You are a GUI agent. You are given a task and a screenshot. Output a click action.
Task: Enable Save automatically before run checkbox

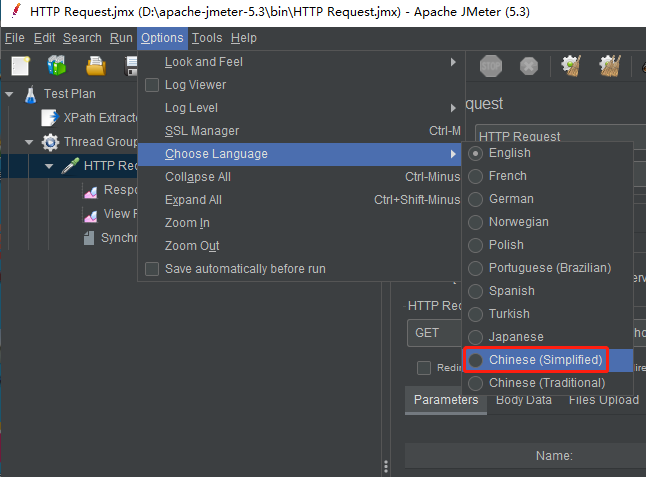[x=152, y=269]
